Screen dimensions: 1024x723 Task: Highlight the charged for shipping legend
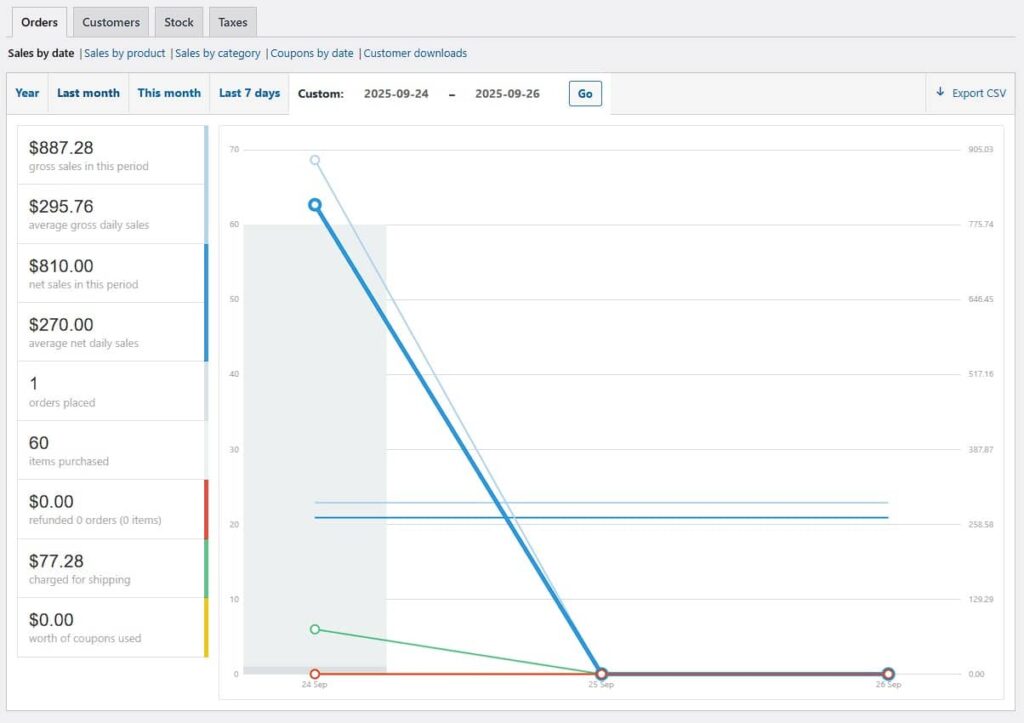110,568
